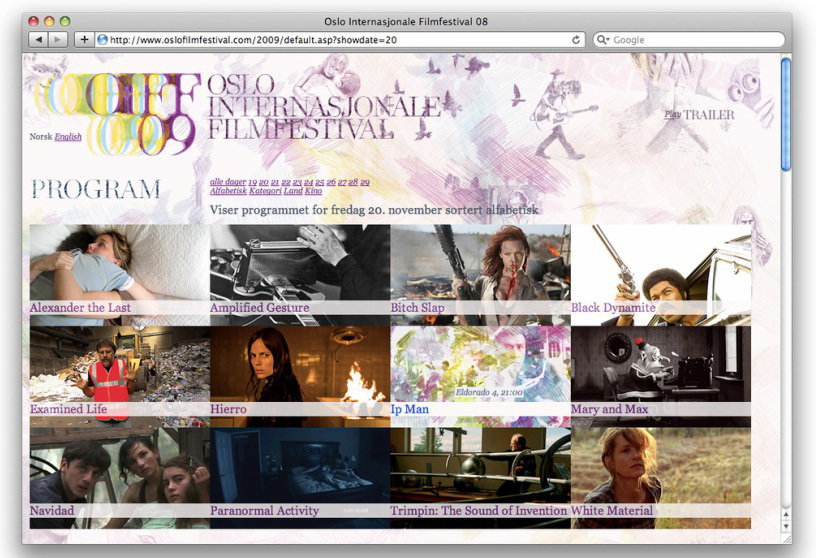Viewport: 816px width, 558px height.
Task: Open the Amplified Gesture film thumbnail
Action: click(300, 275)
